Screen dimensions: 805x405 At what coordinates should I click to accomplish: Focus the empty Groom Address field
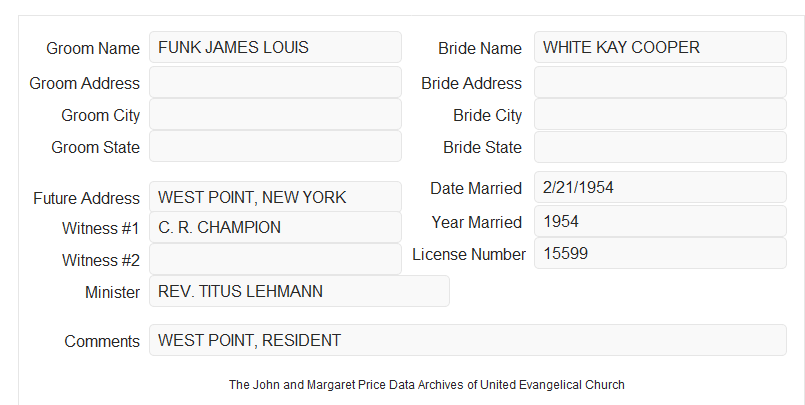(x=275, y=82)
